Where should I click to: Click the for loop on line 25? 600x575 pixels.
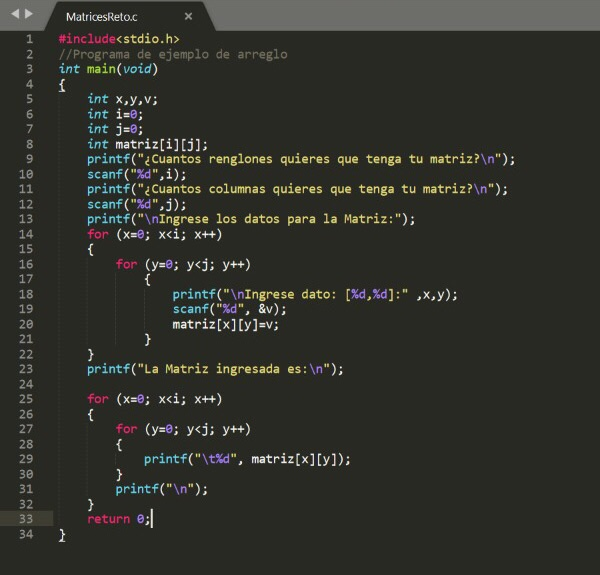(x=155, y=399)
